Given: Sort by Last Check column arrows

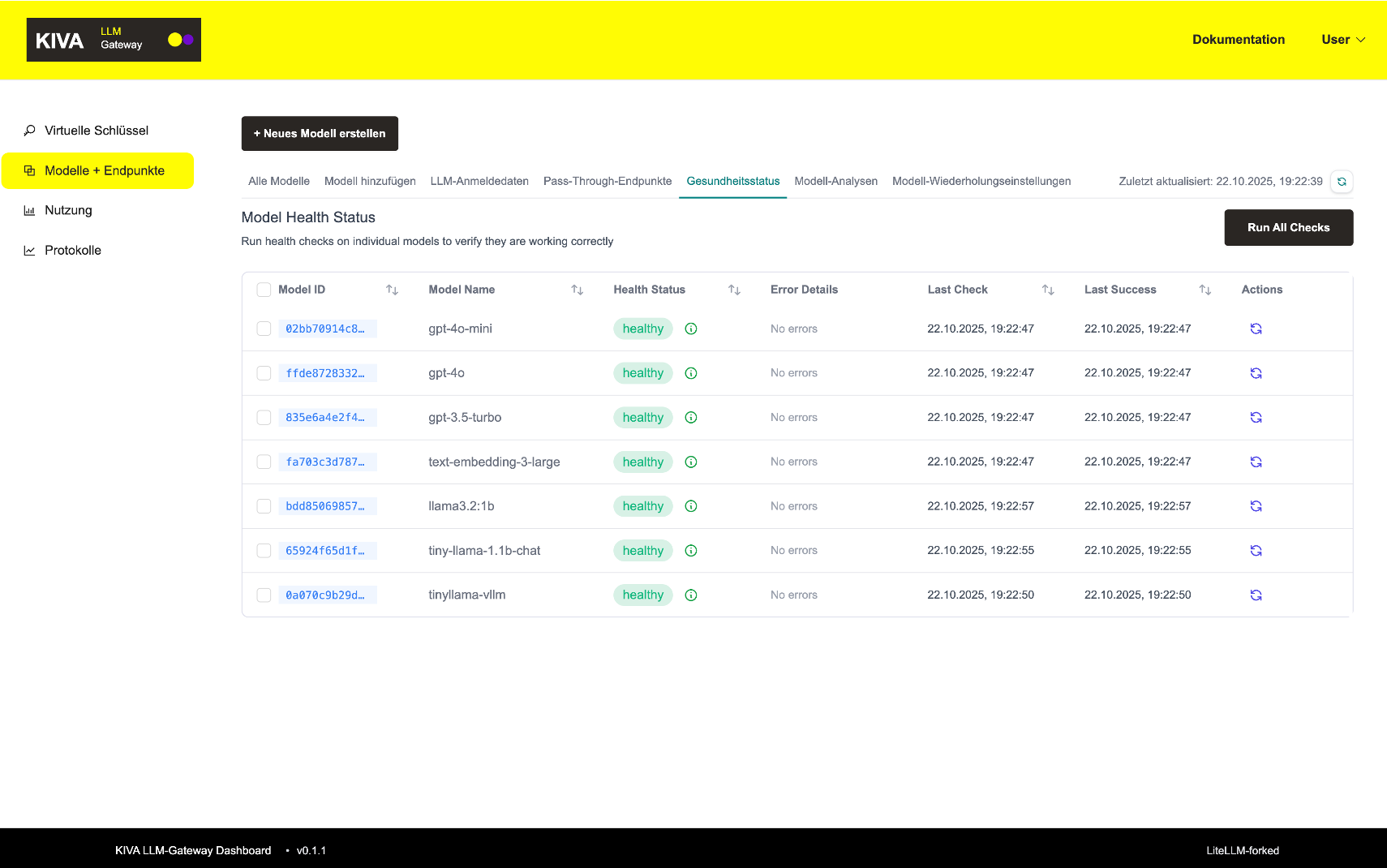Looking at the screenshot, I should coord(1048,290).
